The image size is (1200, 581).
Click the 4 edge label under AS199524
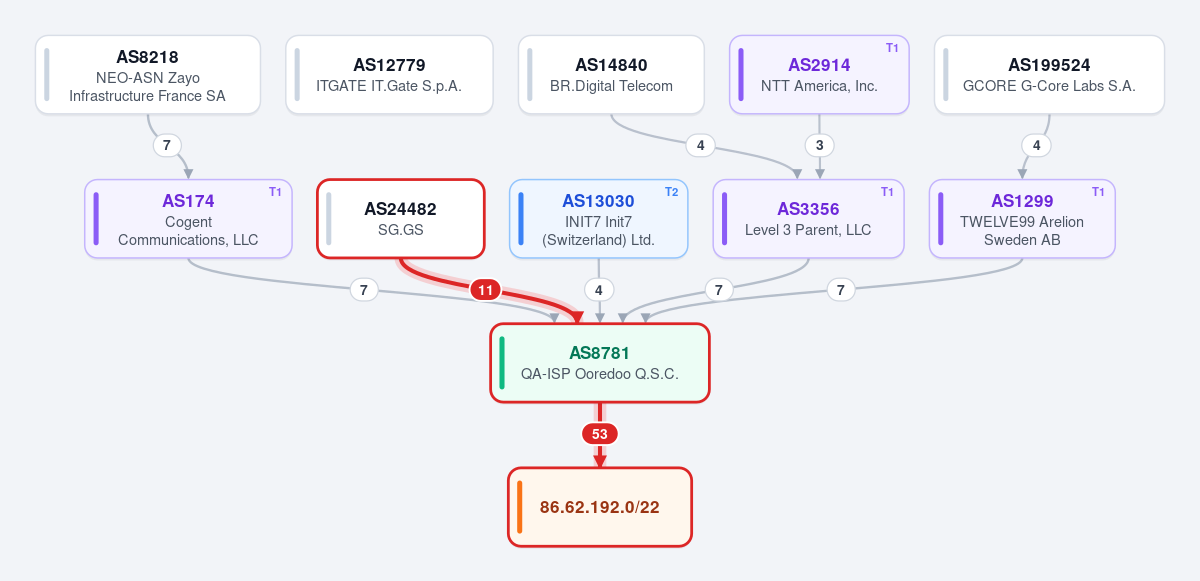[x=1037, y=145]
